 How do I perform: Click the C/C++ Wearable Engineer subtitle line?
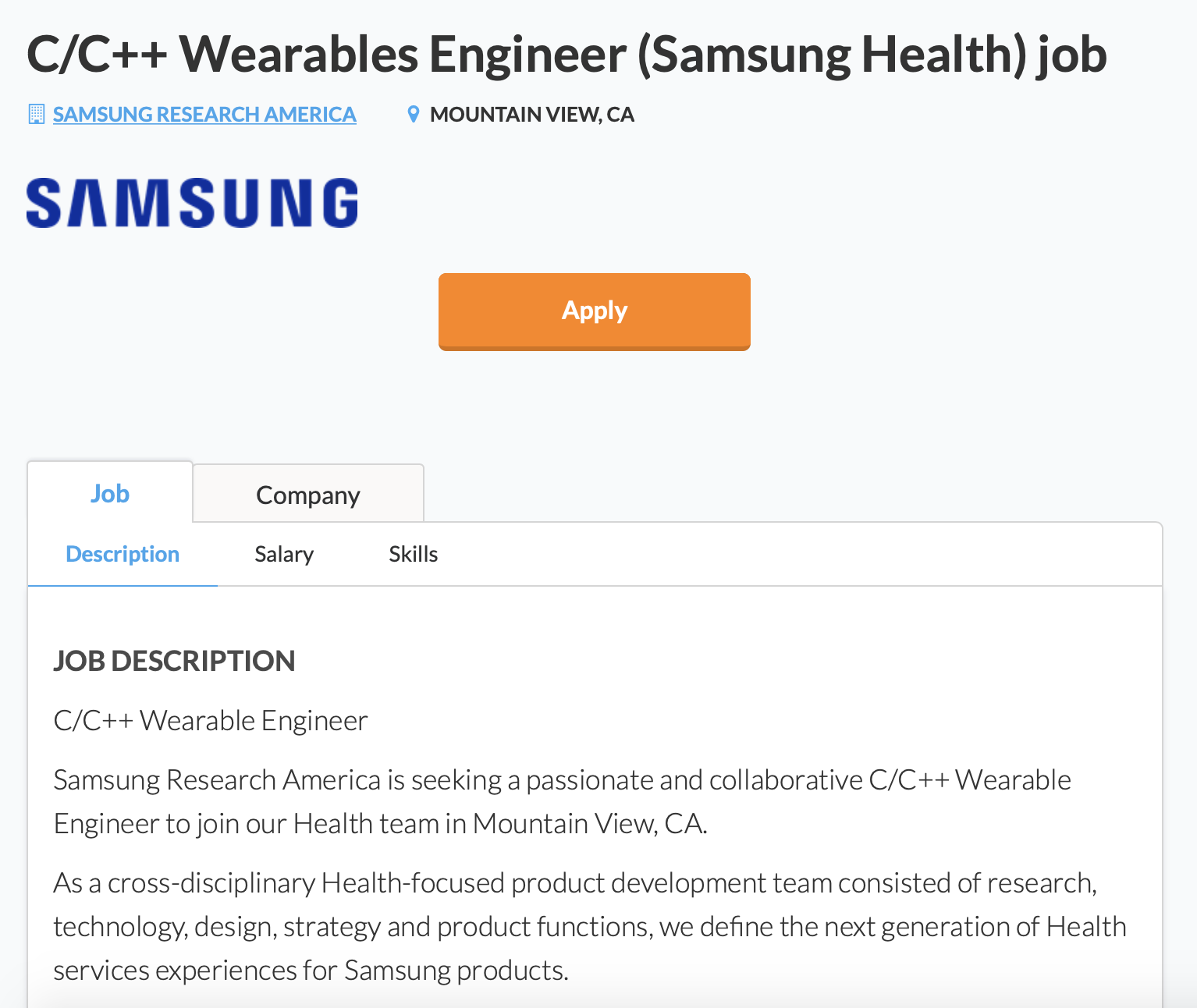(x=211, y=720)
